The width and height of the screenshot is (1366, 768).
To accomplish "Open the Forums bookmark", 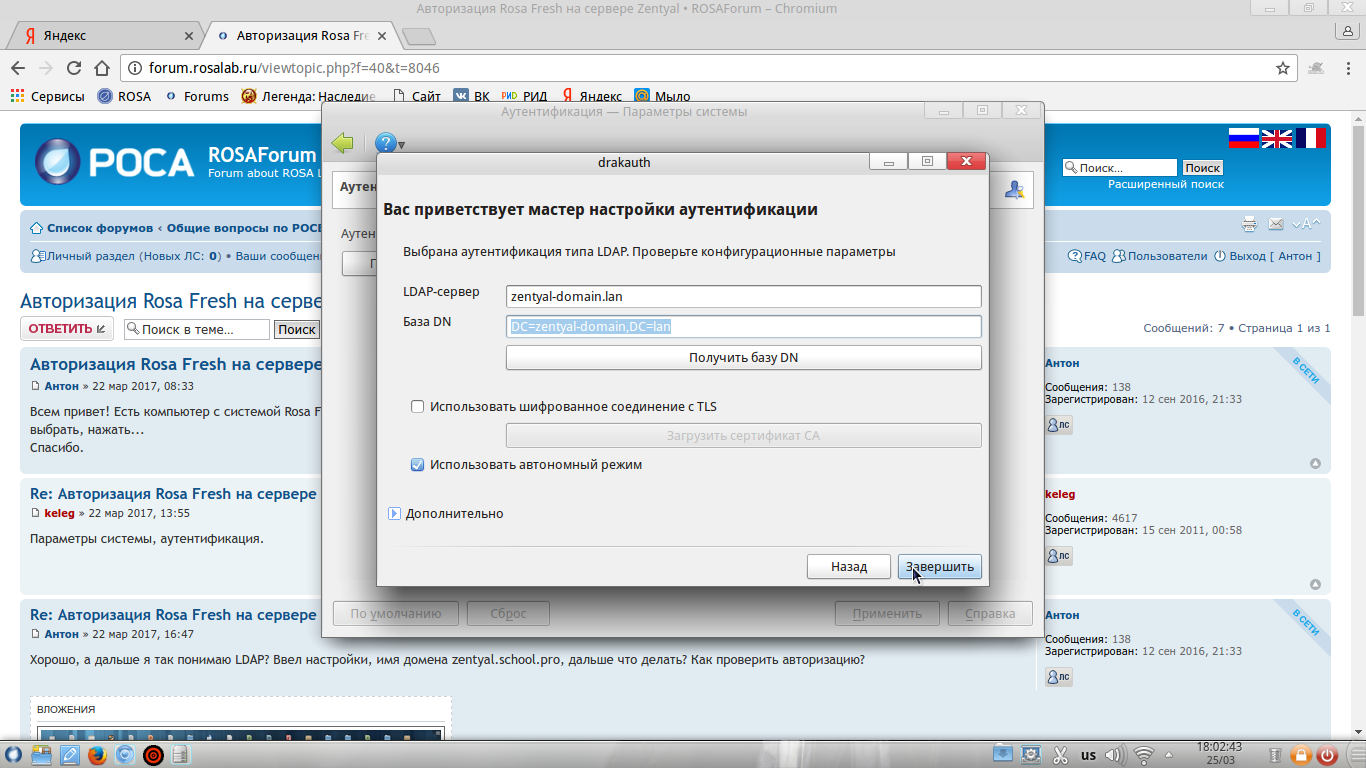I will pos(196,96).
